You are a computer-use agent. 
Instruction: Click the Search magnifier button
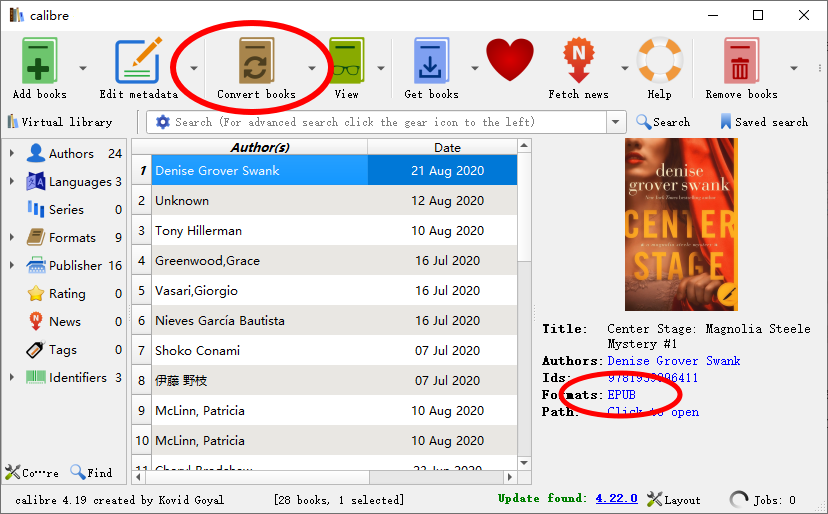click(663, 122)
